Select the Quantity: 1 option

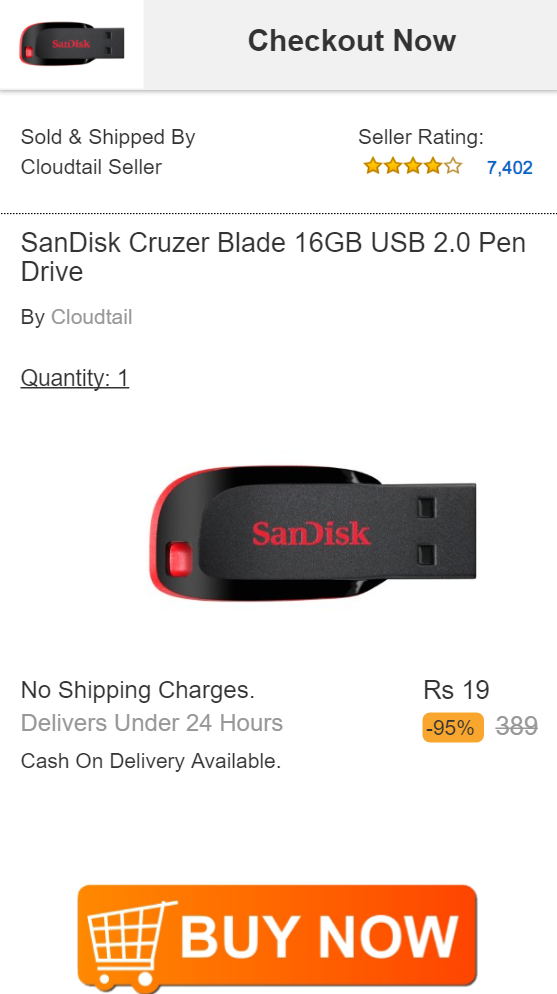tap(75, 378)
